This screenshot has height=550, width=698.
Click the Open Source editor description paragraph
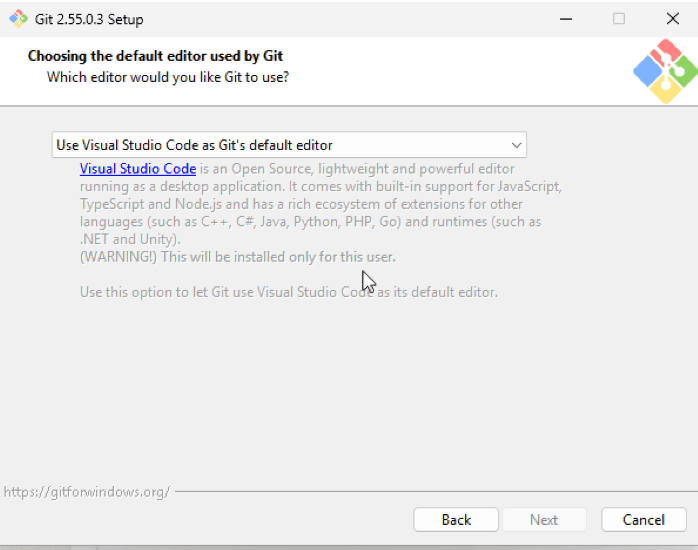point(321,204)
